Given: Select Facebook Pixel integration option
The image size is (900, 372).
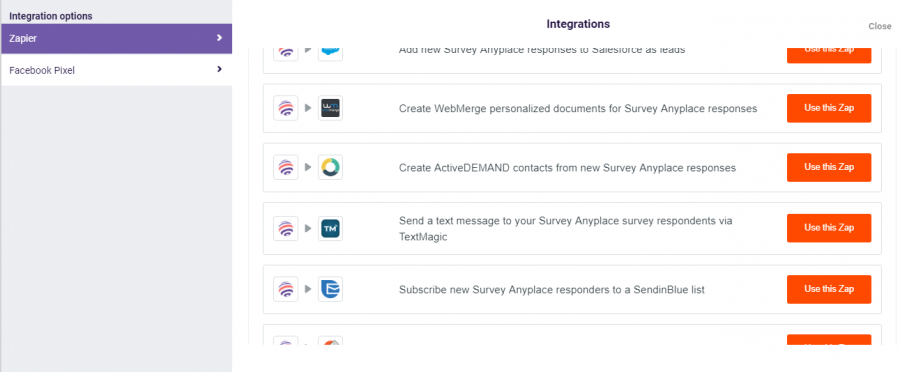Looking at the screenshot, I should click(117, 70).
